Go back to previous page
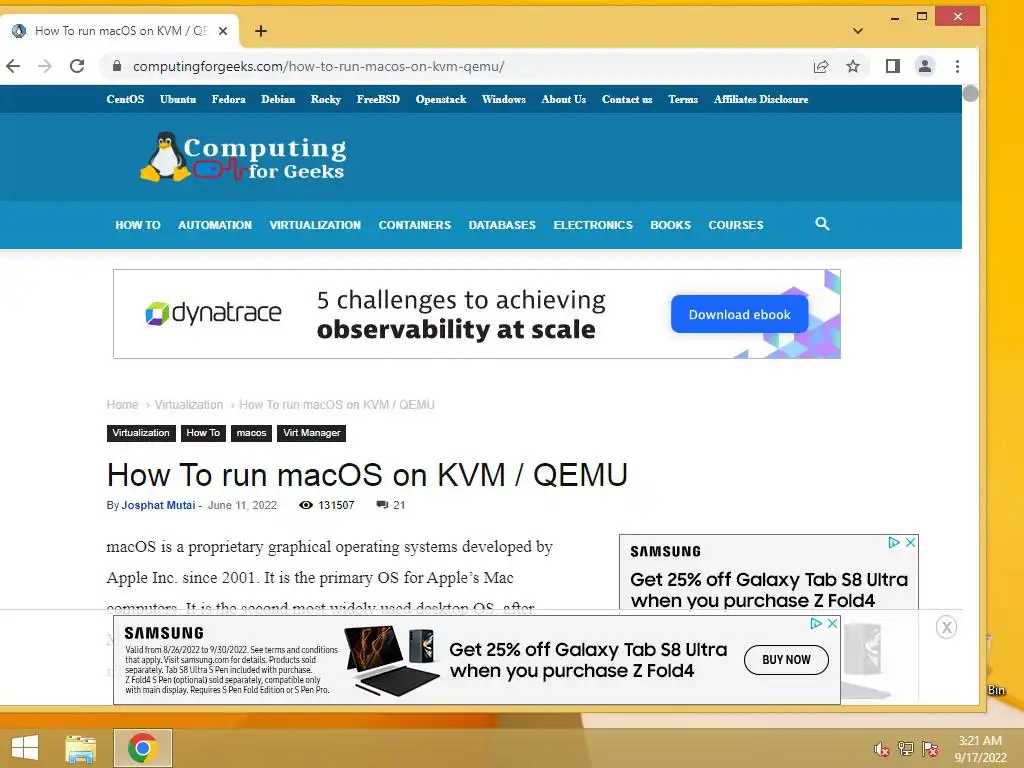 tap(13, 66)
